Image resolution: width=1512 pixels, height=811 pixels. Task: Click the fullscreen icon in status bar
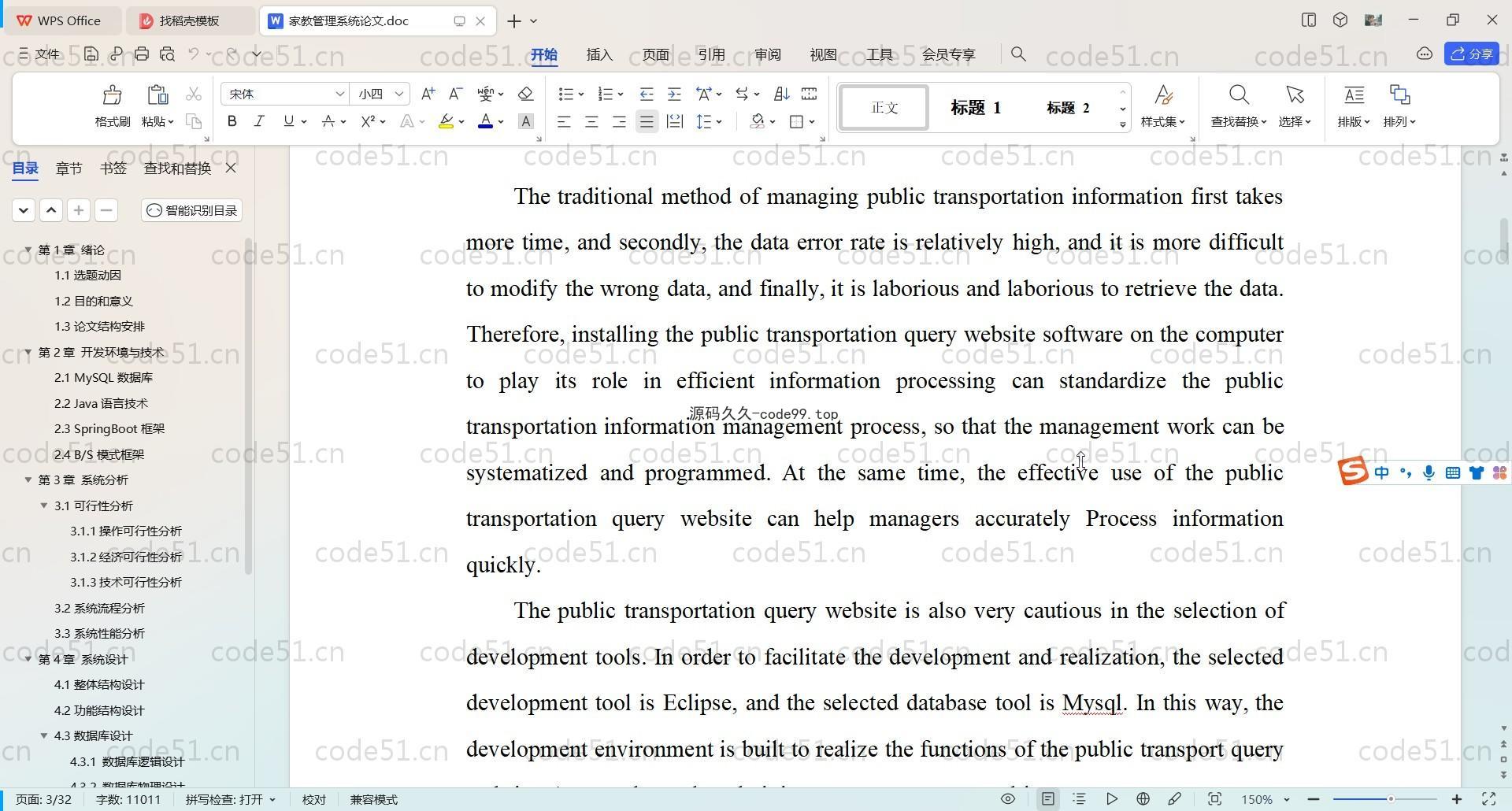1489,799
